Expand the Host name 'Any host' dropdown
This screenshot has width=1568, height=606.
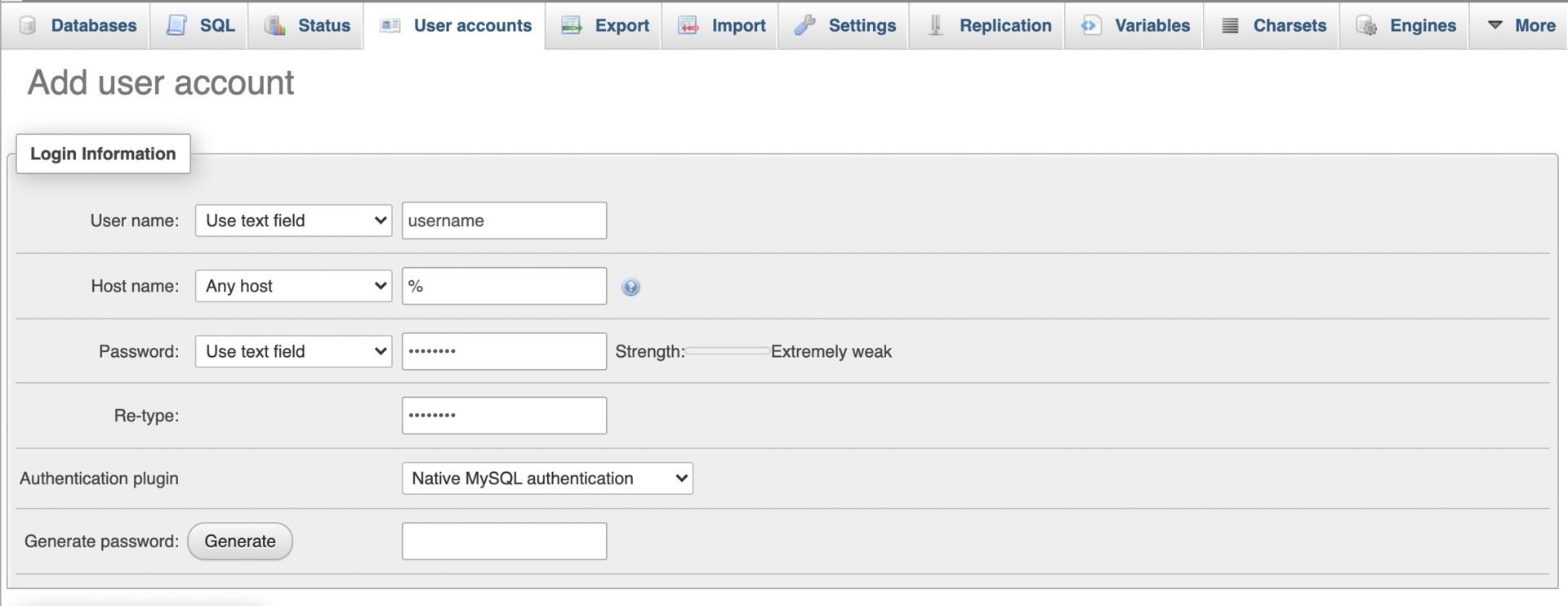pyautogui.click(x=293, y=286)
